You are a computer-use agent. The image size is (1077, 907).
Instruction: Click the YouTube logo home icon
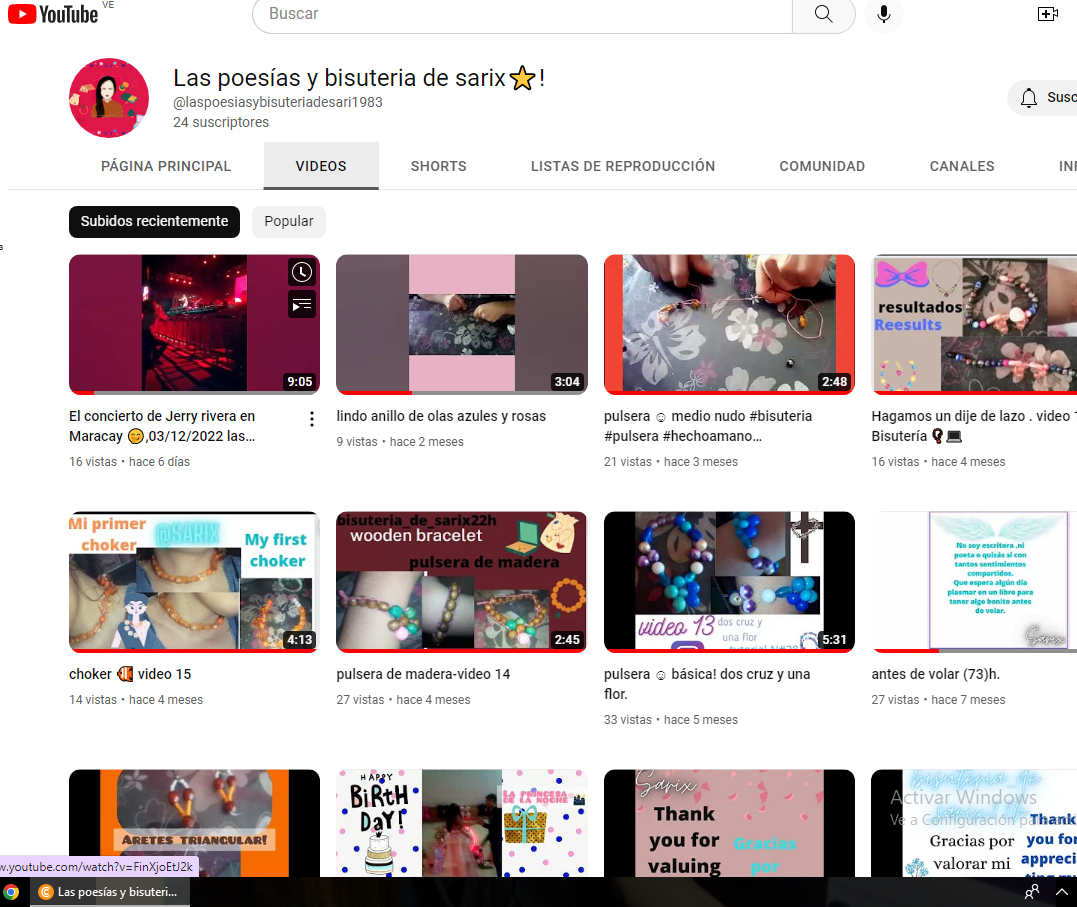click(53, 14)
